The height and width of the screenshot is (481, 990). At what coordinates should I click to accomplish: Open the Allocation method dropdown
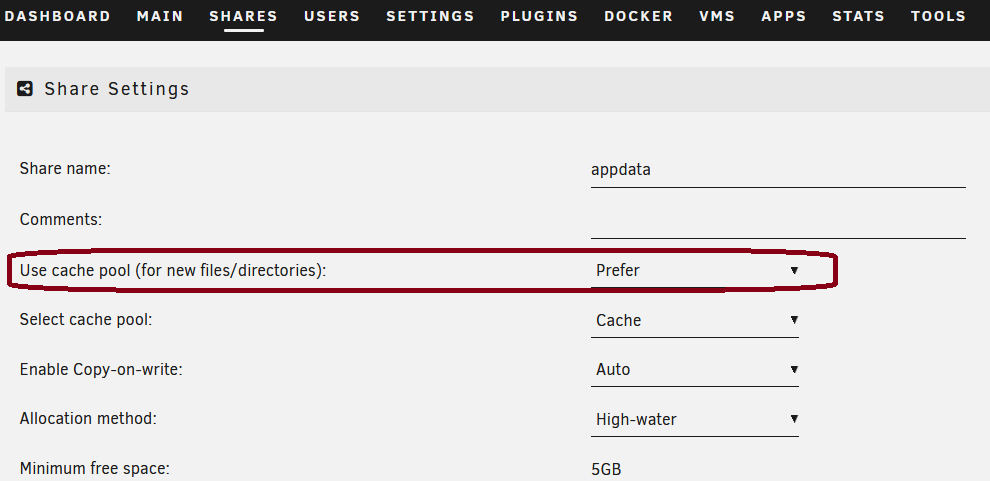(695, 420)
